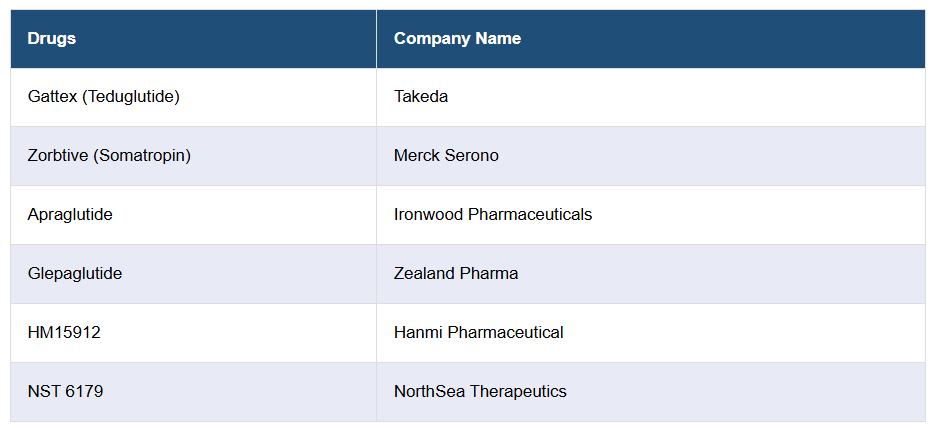Select the Gattex (Teduglutide) cell

(x=104, y=97)
